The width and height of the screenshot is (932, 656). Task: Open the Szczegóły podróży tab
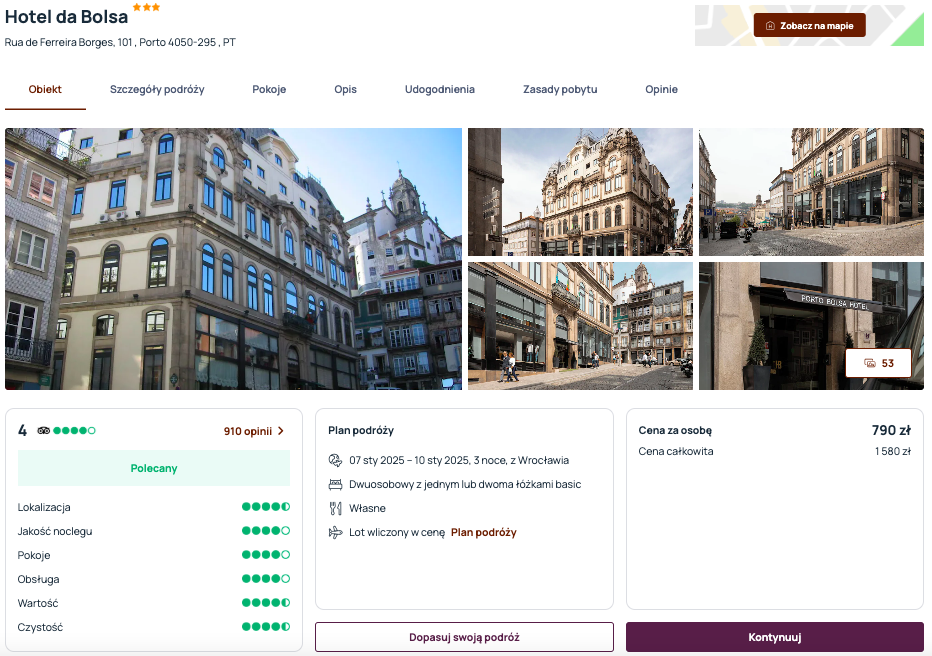click(157, 90)
